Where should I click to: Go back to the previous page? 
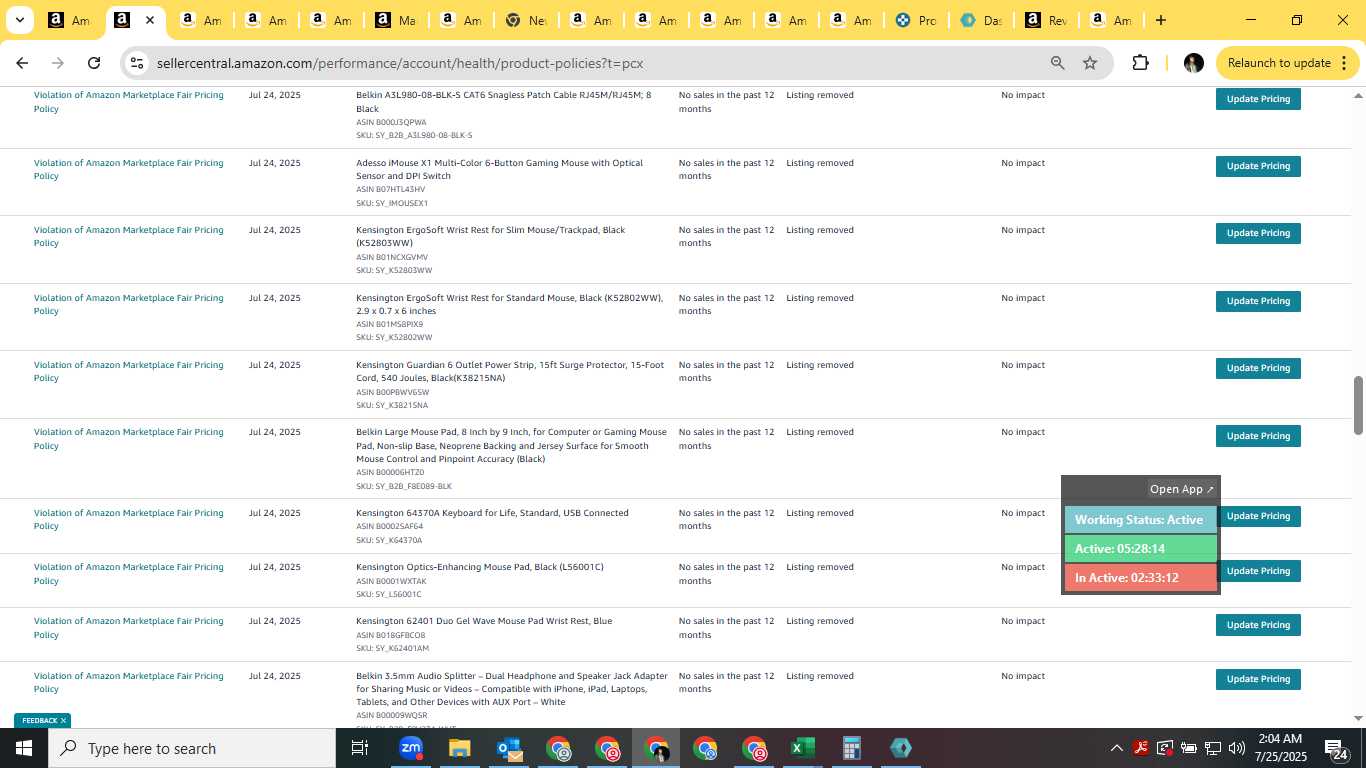22,63
